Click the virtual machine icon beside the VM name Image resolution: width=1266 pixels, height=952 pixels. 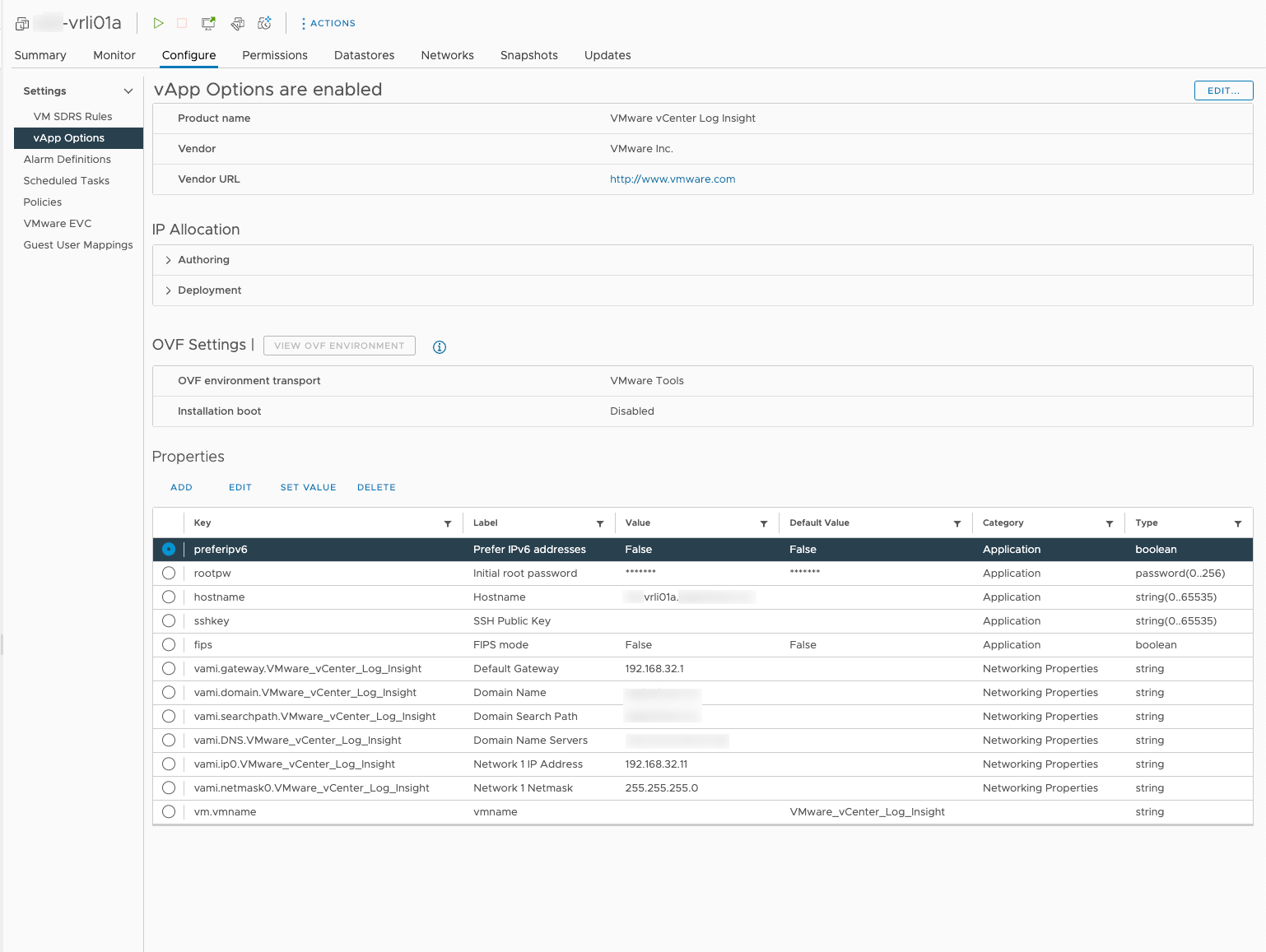(x=22, y=24)
